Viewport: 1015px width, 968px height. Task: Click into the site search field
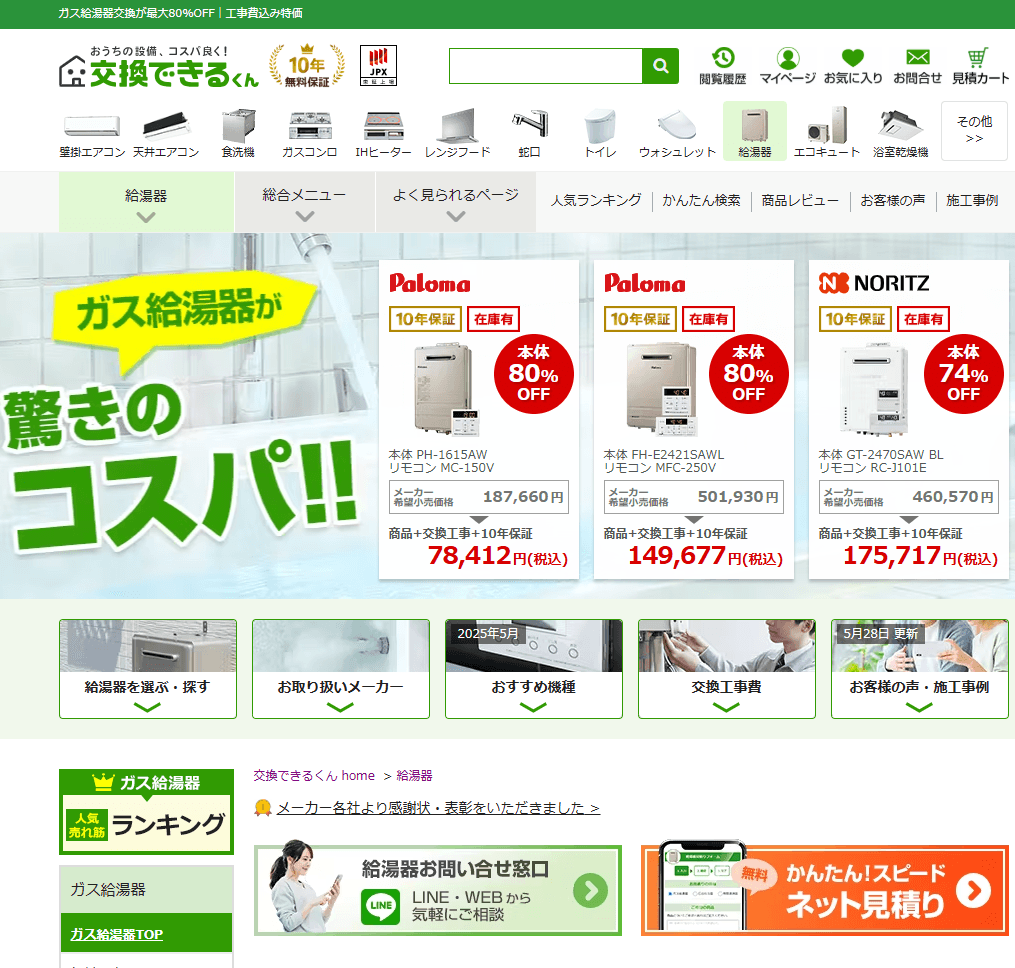click(x=545, y=66)
